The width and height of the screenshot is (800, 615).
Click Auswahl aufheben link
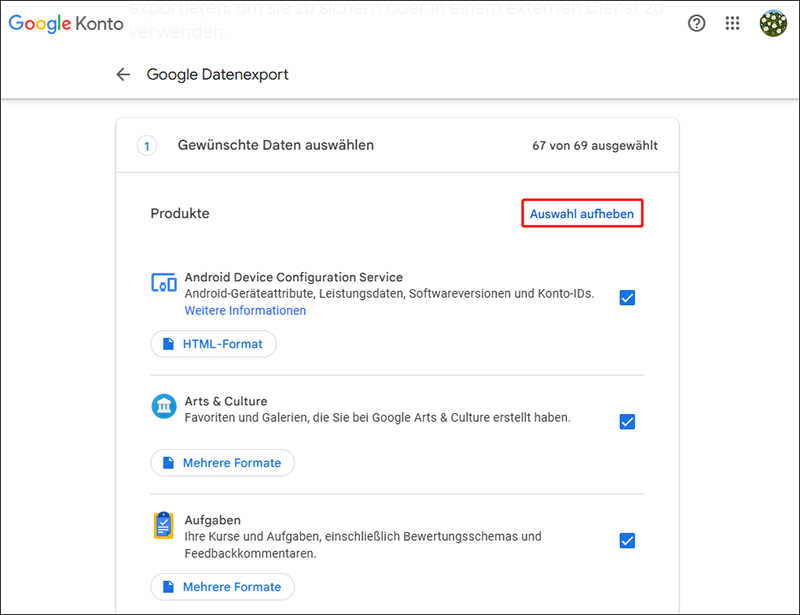pyautogui.click(x=582, y=214)
